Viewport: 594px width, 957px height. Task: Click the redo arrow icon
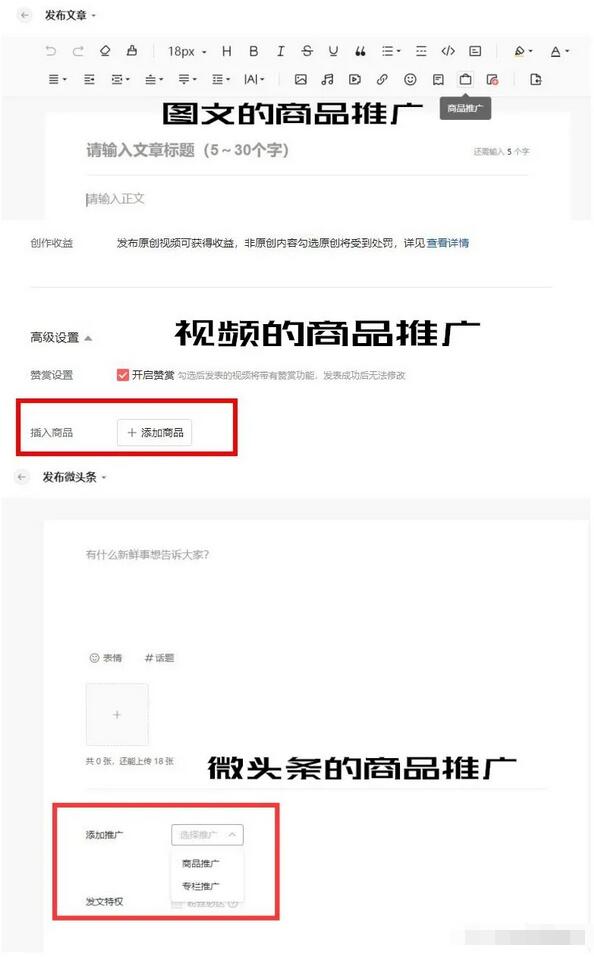tap(78, 51)
